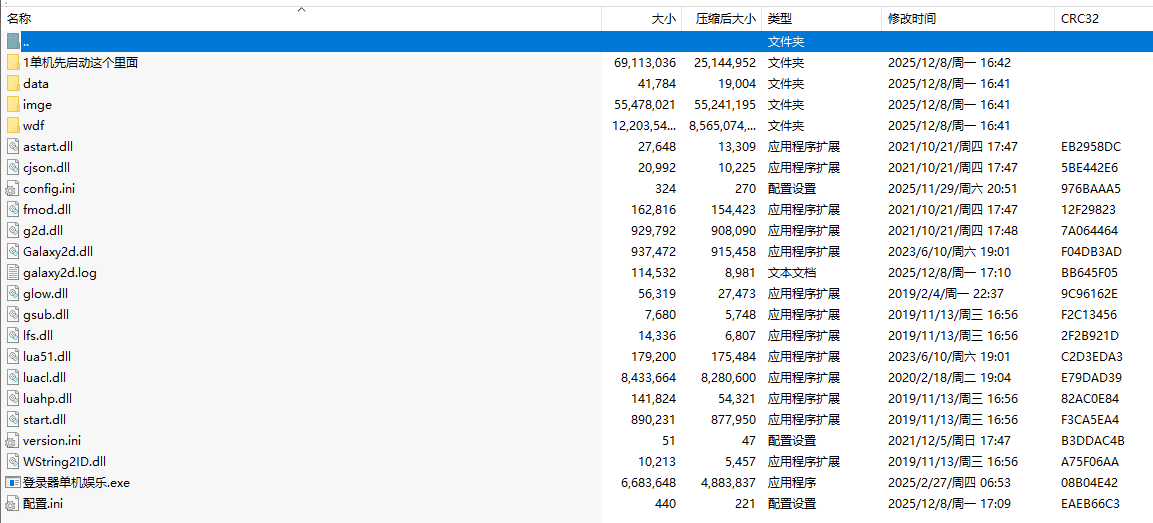Click the lua51.dll file icon
Image resolution: width=1153 pixels, height=523 pixels.
(13, 357)
